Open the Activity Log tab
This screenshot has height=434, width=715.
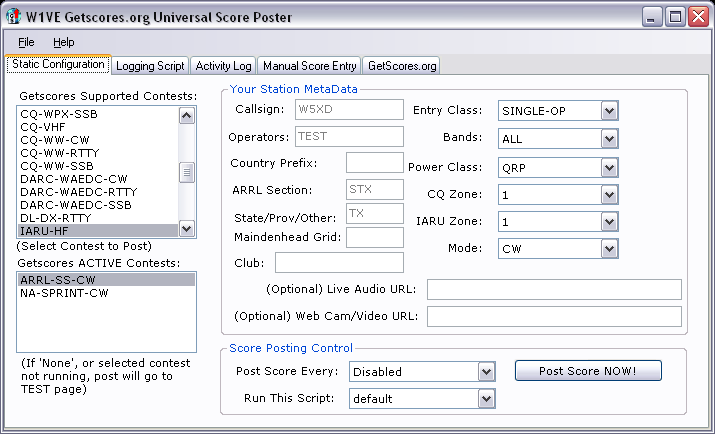223,66
